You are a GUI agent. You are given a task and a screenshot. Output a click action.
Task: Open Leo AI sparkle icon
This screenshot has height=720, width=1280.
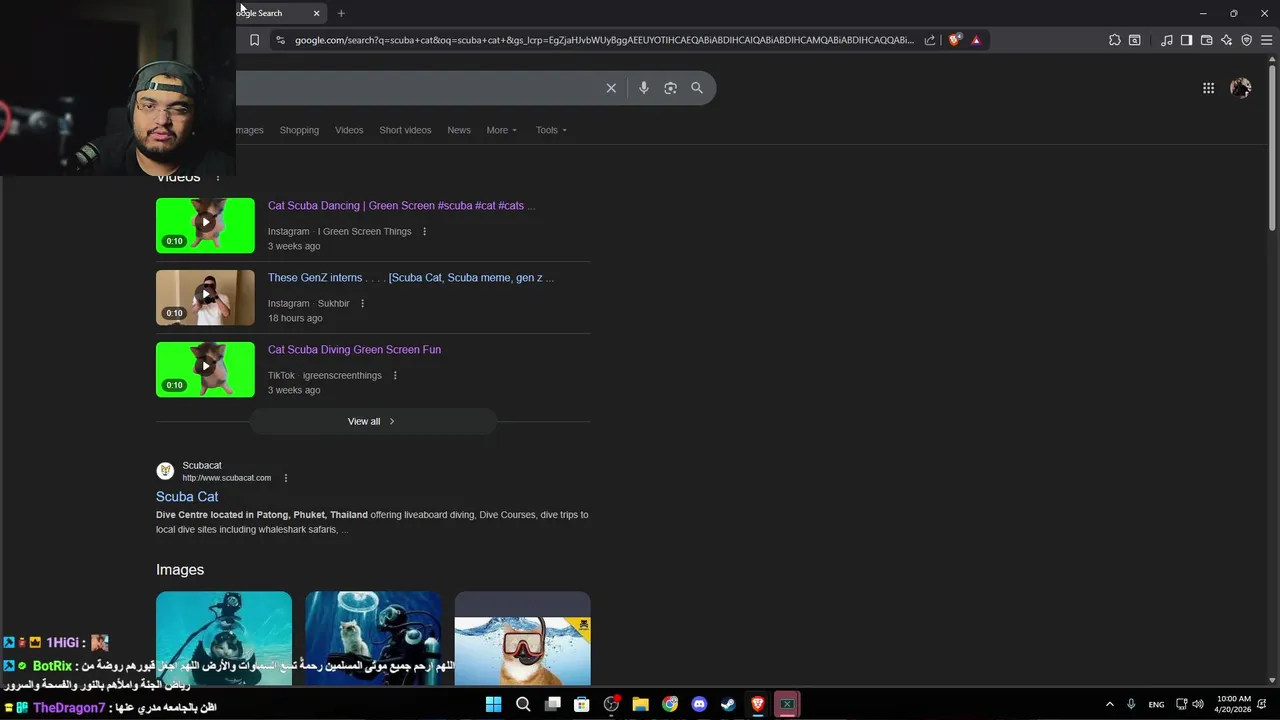coord(1227,40)
